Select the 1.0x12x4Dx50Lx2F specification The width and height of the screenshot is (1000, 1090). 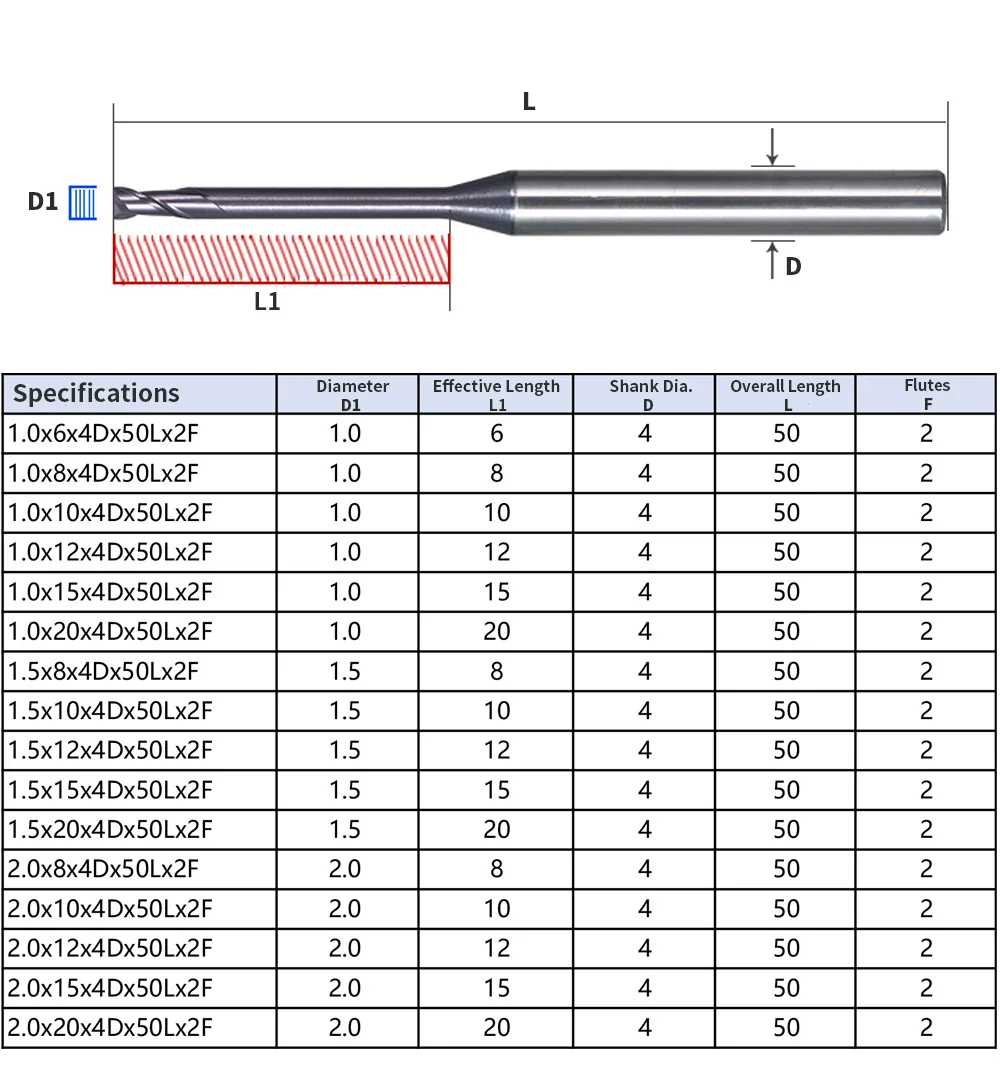[x=110, y=553]
